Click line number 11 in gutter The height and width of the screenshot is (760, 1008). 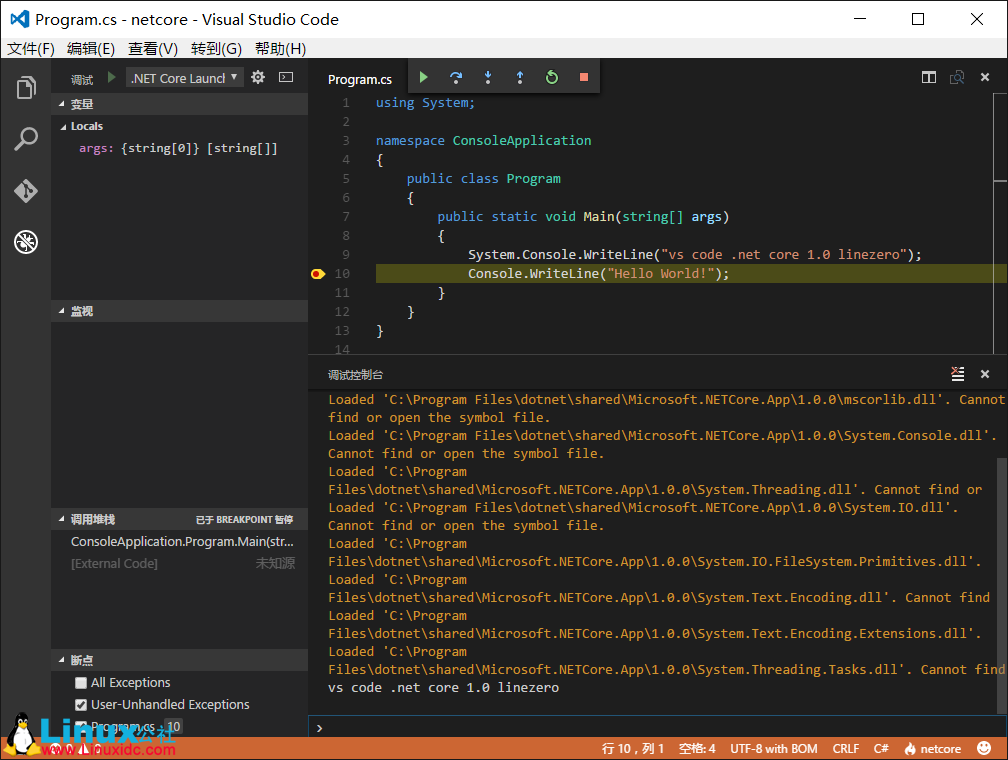click(342, 293)
